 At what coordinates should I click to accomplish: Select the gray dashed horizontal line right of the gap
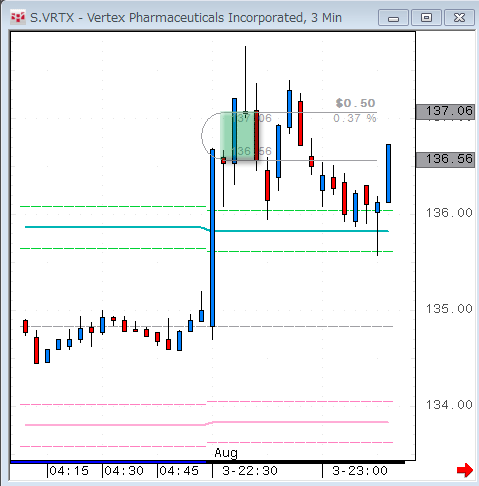[304, 326]
